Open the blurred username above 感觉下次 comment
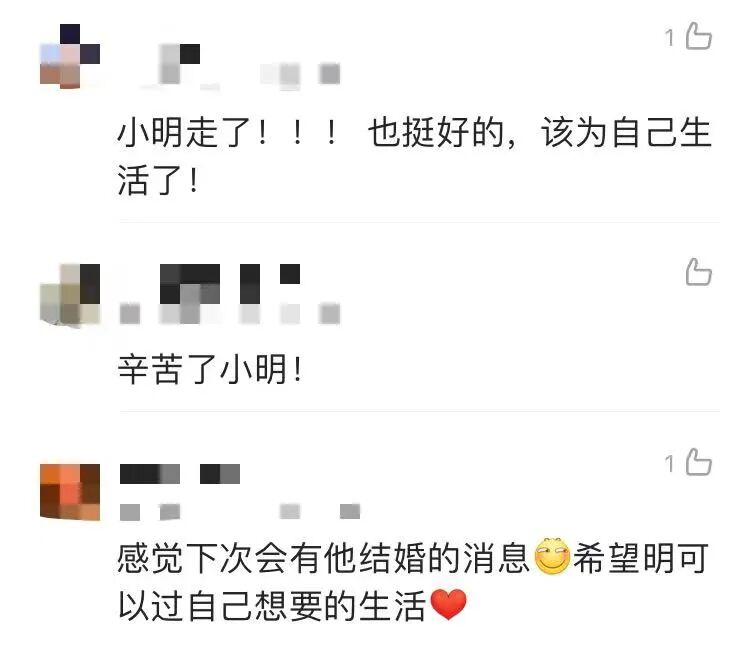This screenshot has width=750, height=648. (x=179, y=473)
